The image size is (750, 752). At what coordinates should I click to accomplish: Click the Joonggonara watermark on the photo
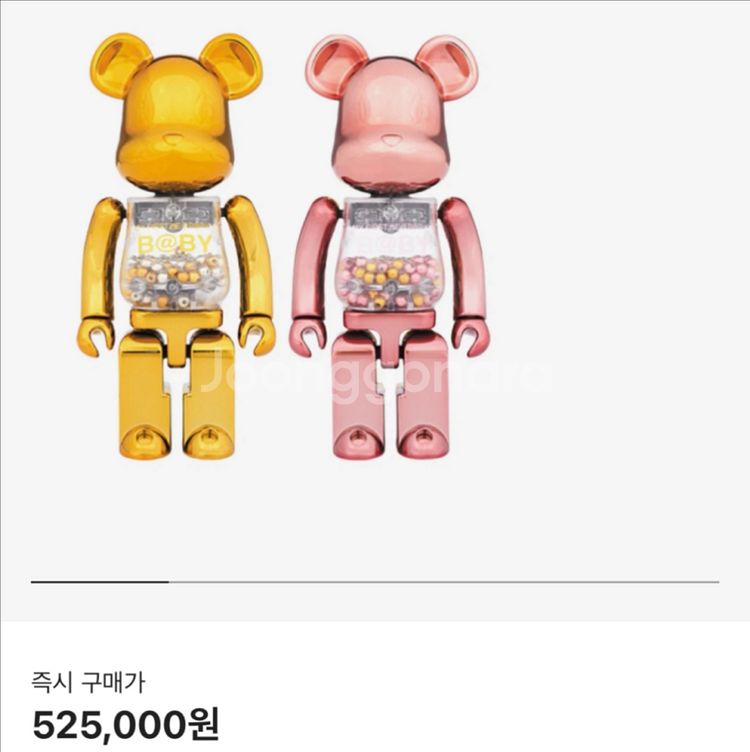(x=375, y=374)
